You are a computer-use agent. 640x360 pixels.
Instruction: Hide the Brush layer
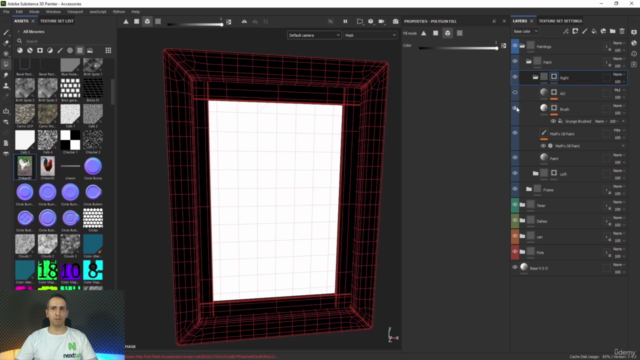[515, 109]
